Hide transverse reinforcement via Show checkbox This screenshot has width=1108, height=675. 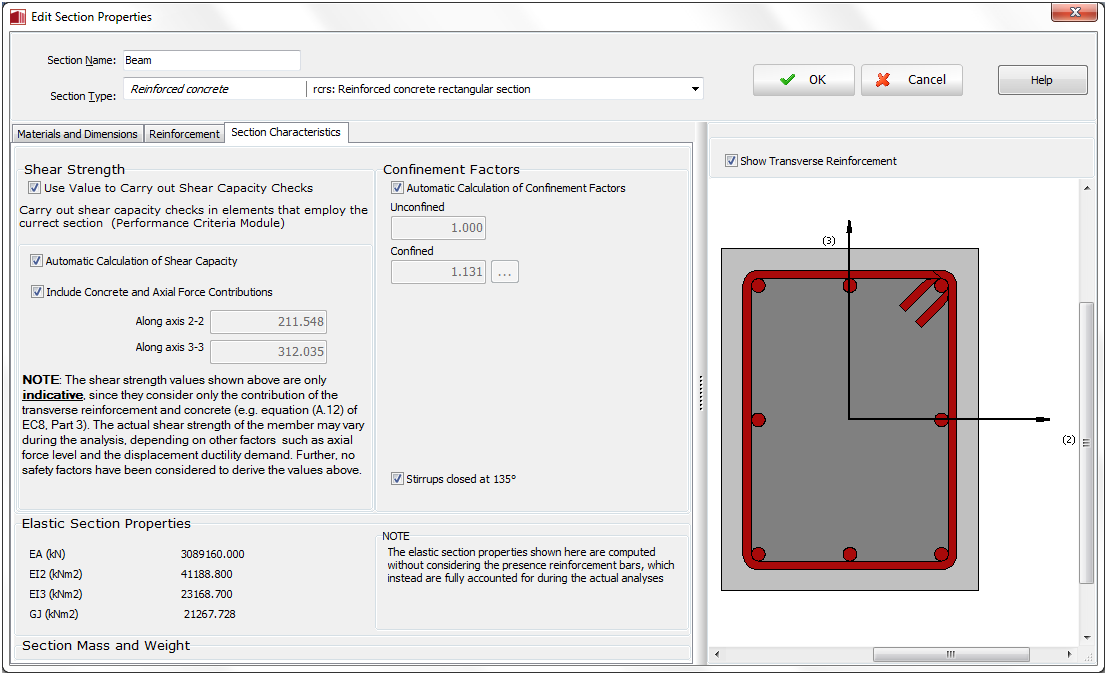pos(731,161)
